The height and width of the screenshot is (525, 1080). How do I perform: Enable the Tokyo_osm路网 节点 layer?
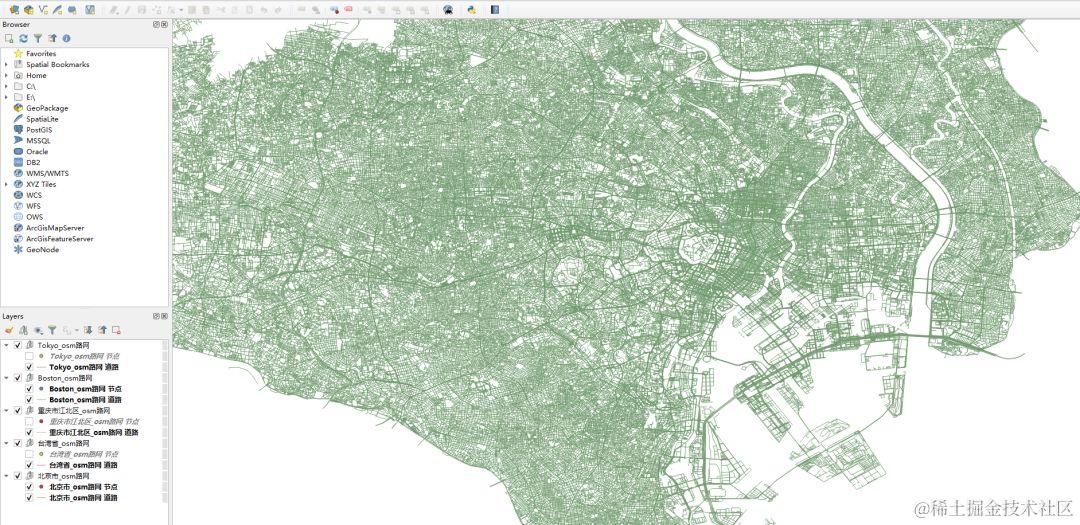29,356
